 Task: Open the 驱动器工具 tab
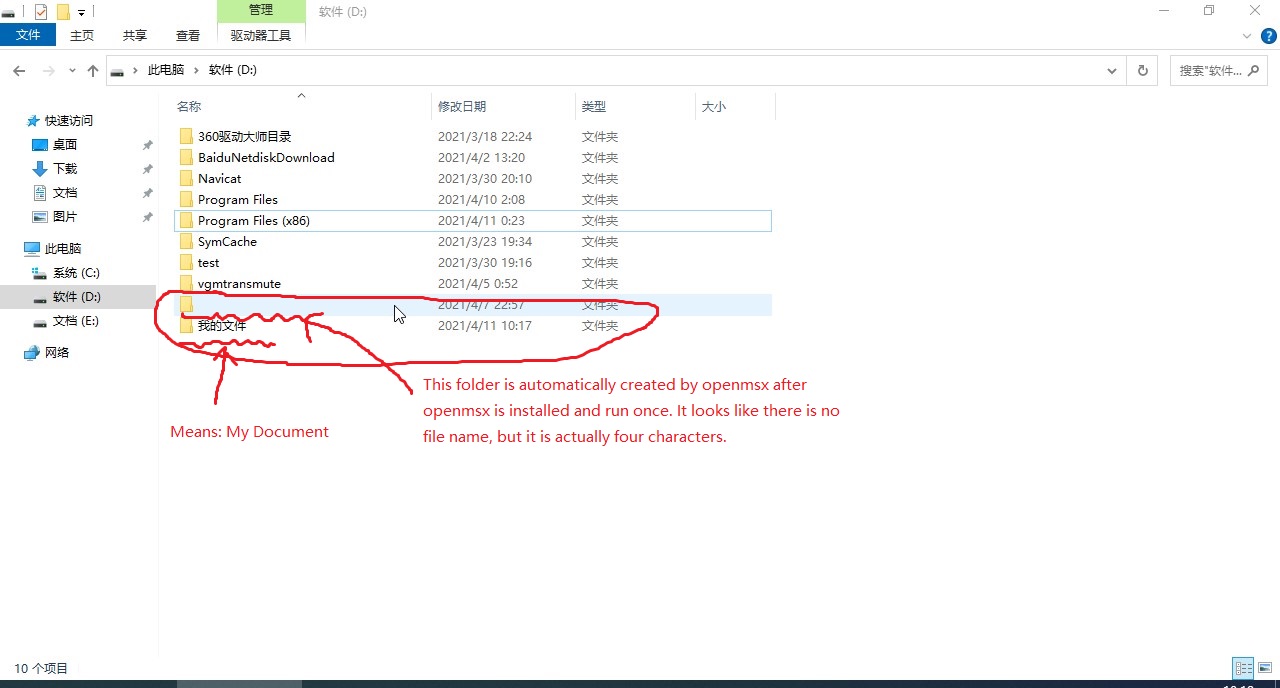[x=261, y=35]
